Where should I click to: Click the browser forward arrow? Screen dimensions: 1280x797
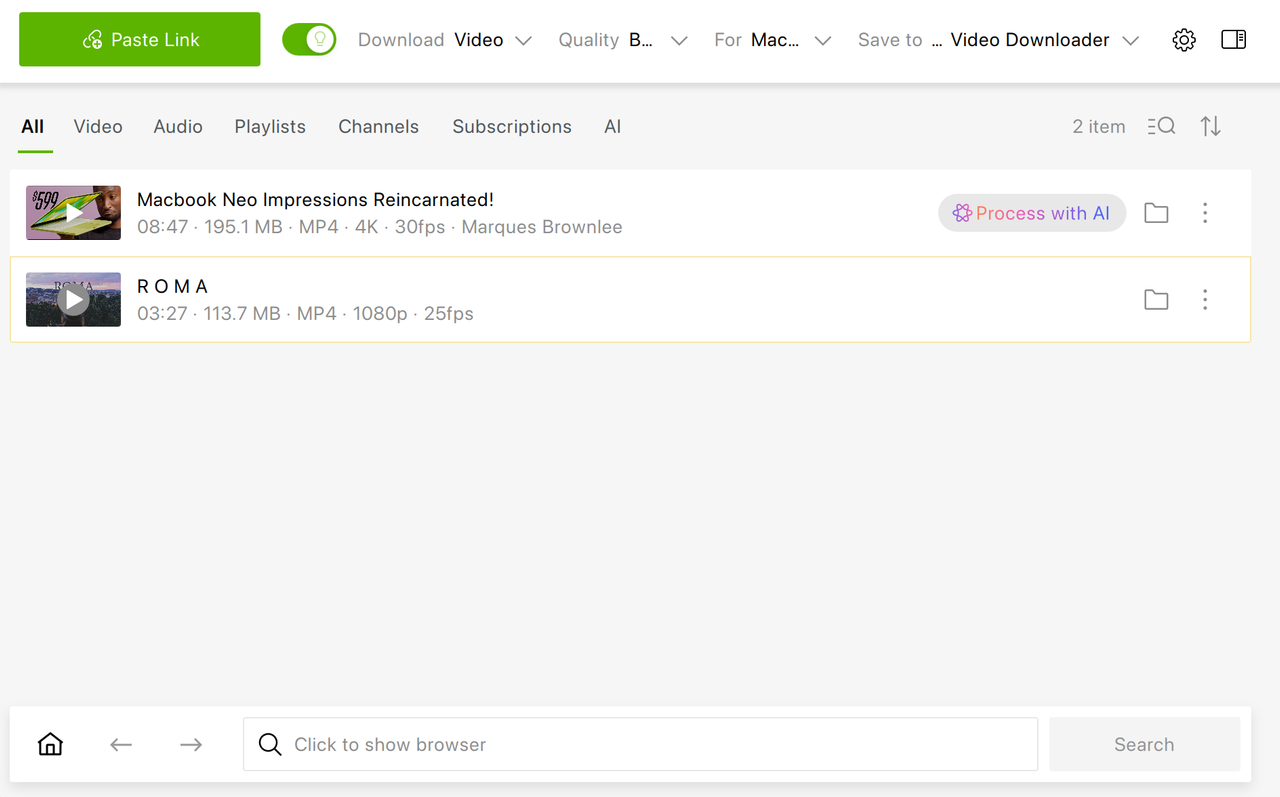pyautogui.click(x=191, y=744)
